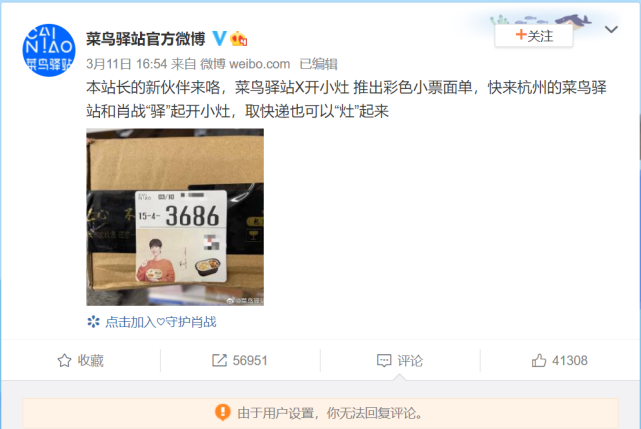641x429 pixels.
Task: Follow via the +关注 button
Action: (533, 36)
